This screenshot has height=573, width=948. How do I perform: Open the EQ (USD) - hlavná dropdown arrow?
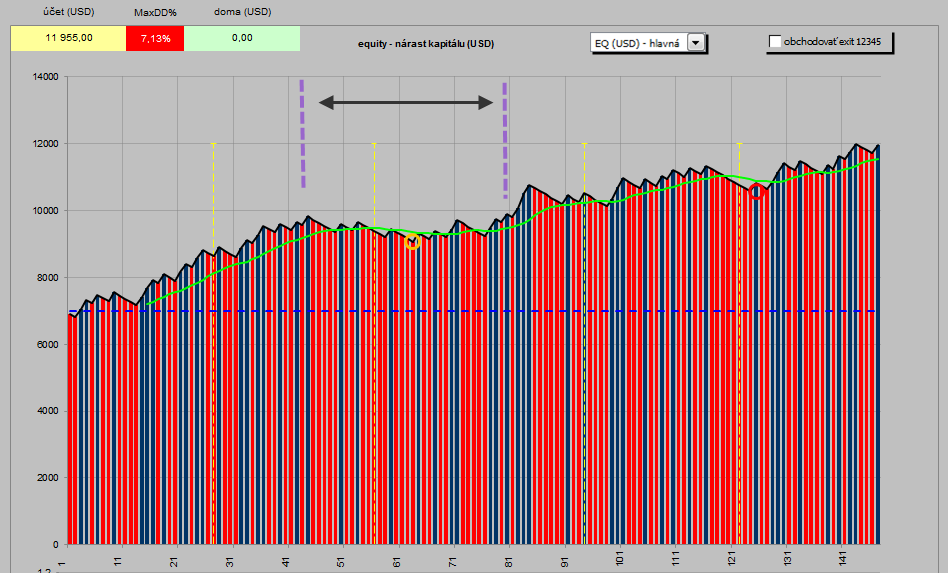tap(696, 43)
